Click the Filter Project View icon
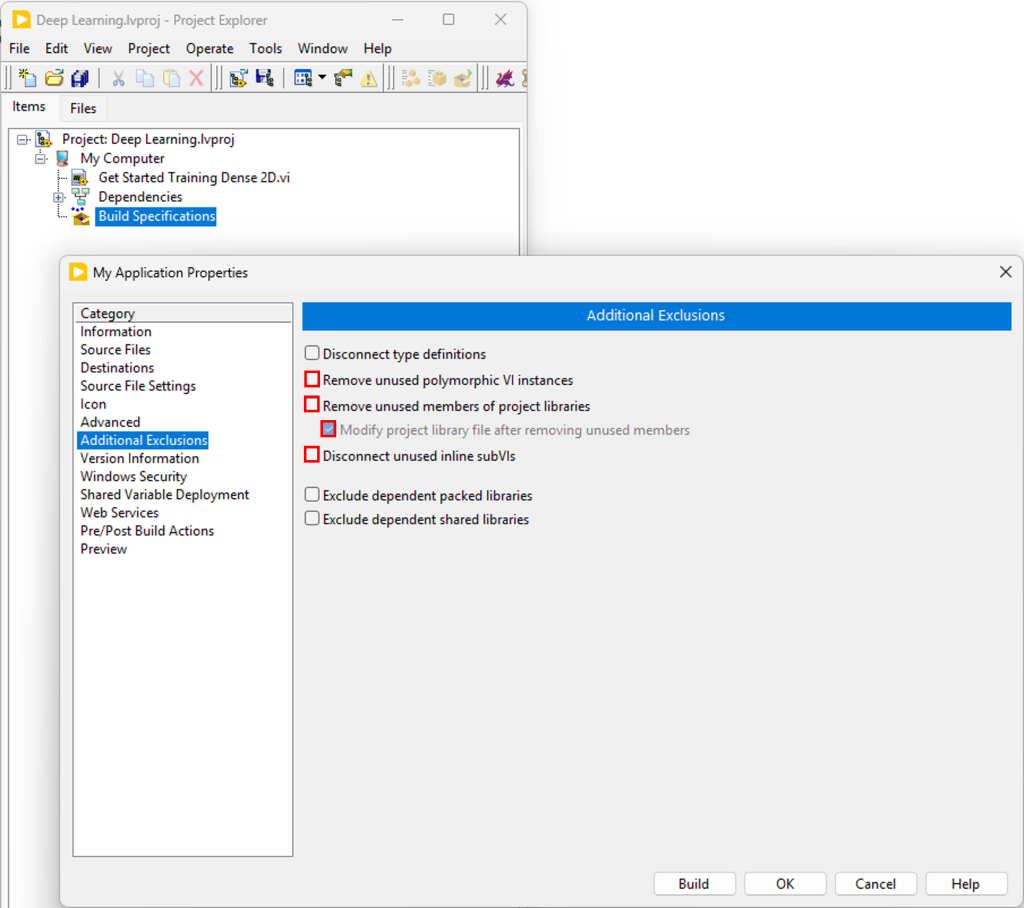The image size is (1024, 908). 303,78
